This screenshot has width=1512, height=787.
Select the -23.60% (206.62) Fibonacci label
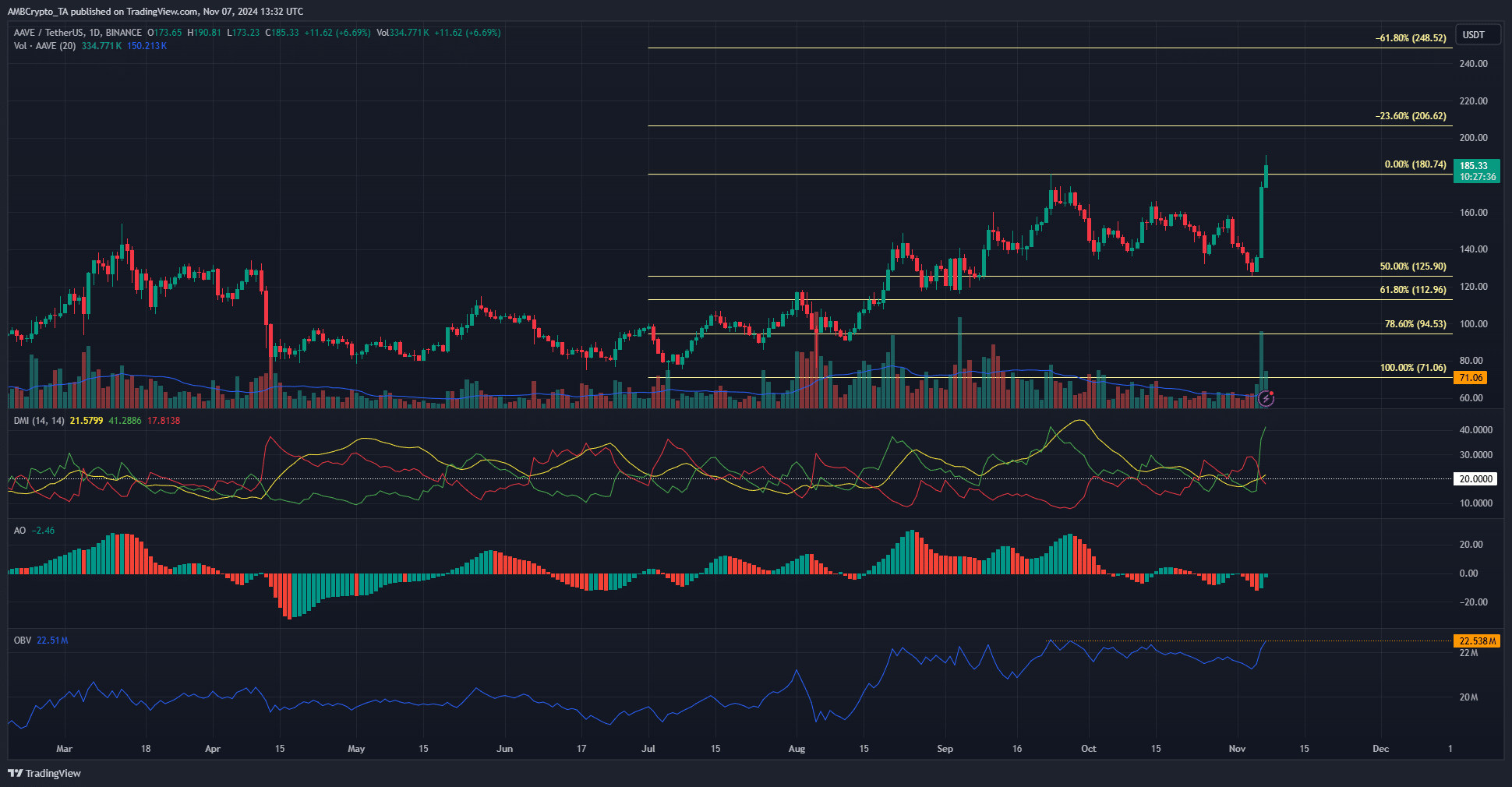(1411, 116)
